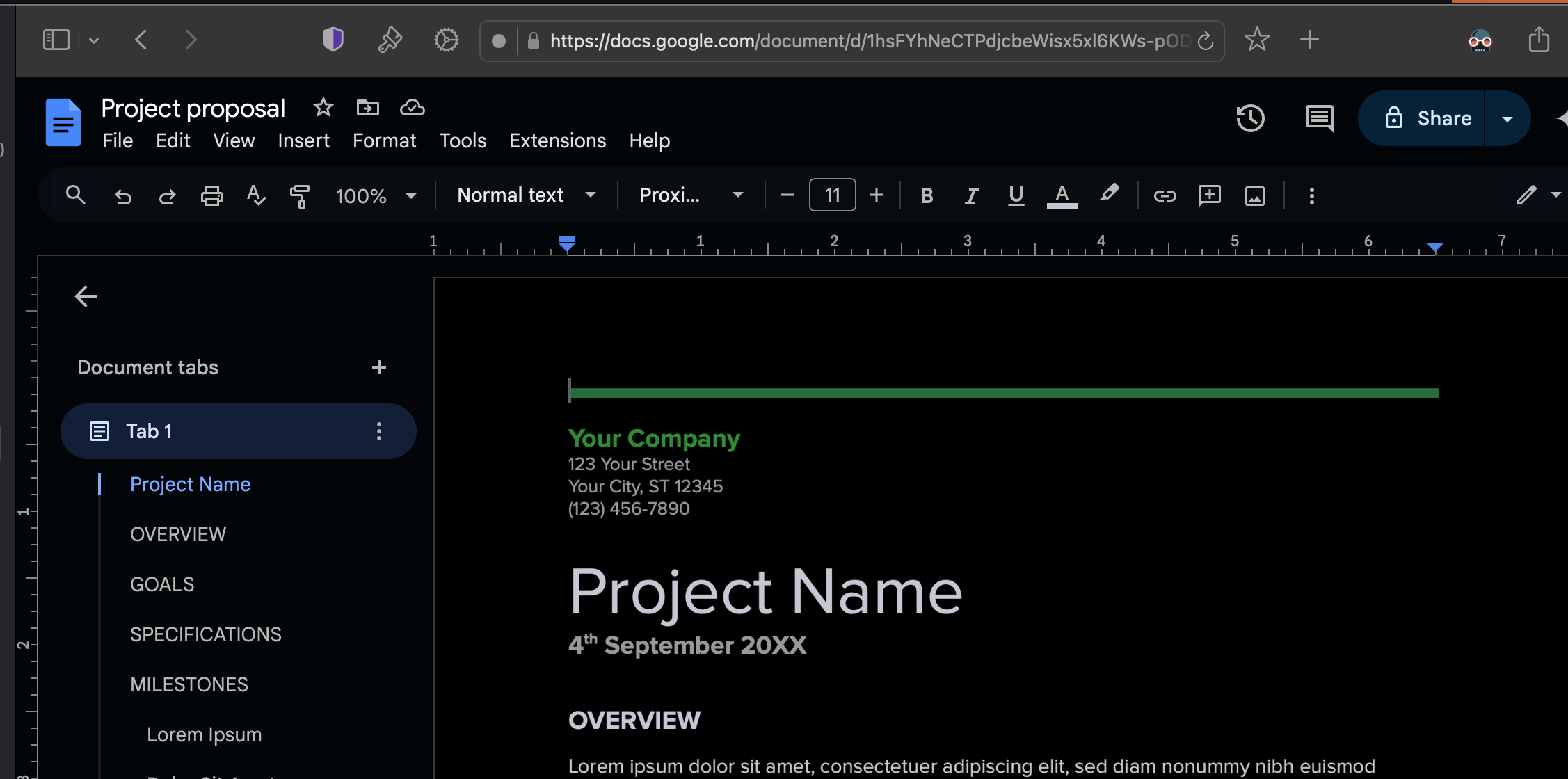Select the paint format tool

pos(300,196)
